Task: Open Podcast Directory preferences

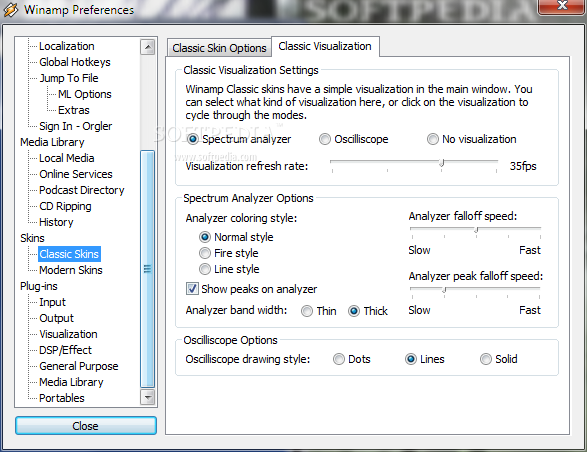Action: click(x=82, y=190)
